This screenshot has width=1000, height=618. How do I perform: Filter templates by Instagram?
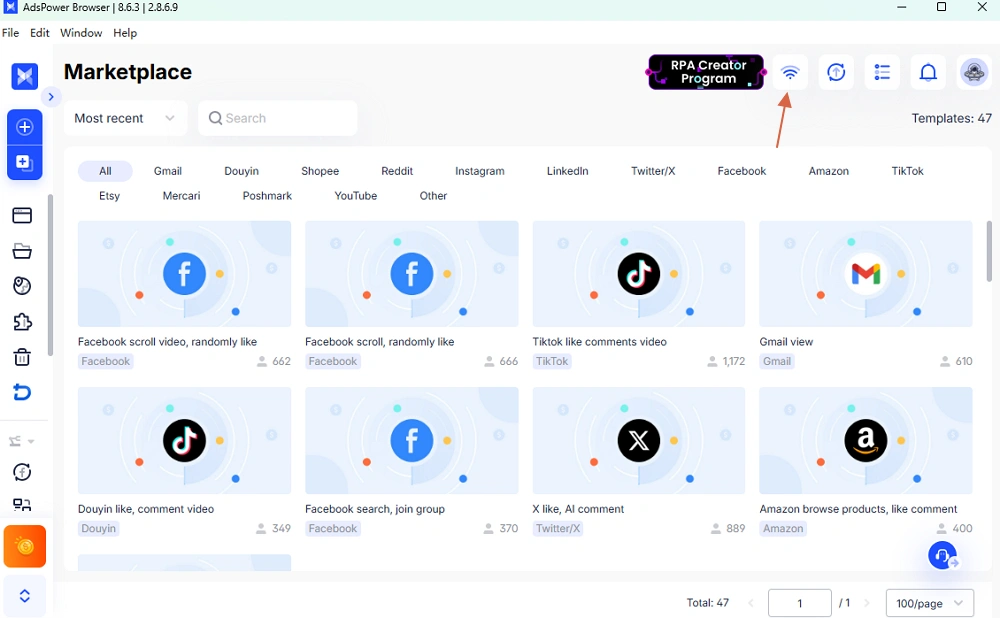[480, 171]
